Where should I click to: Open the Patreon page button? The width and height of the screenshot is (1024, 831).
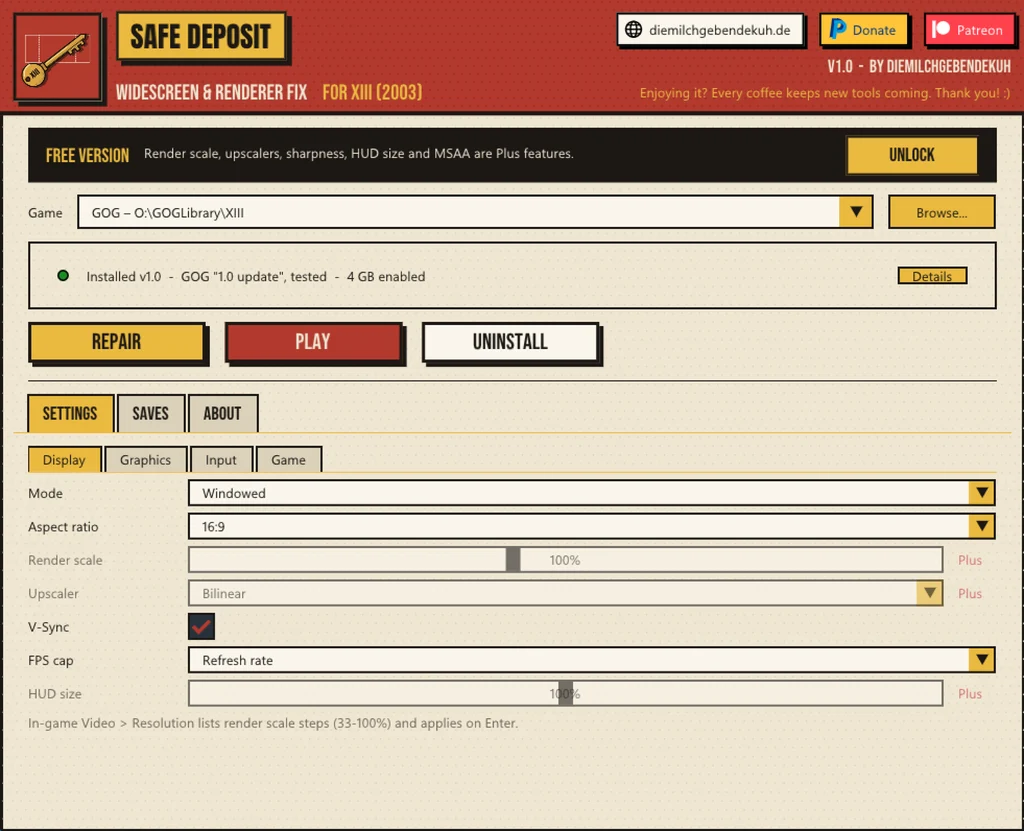[969, 30]
